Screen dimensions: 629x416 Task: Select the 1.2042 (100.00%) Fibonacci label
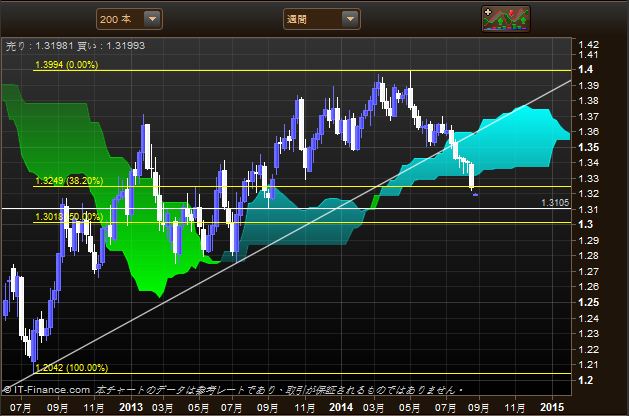(71, 368)
